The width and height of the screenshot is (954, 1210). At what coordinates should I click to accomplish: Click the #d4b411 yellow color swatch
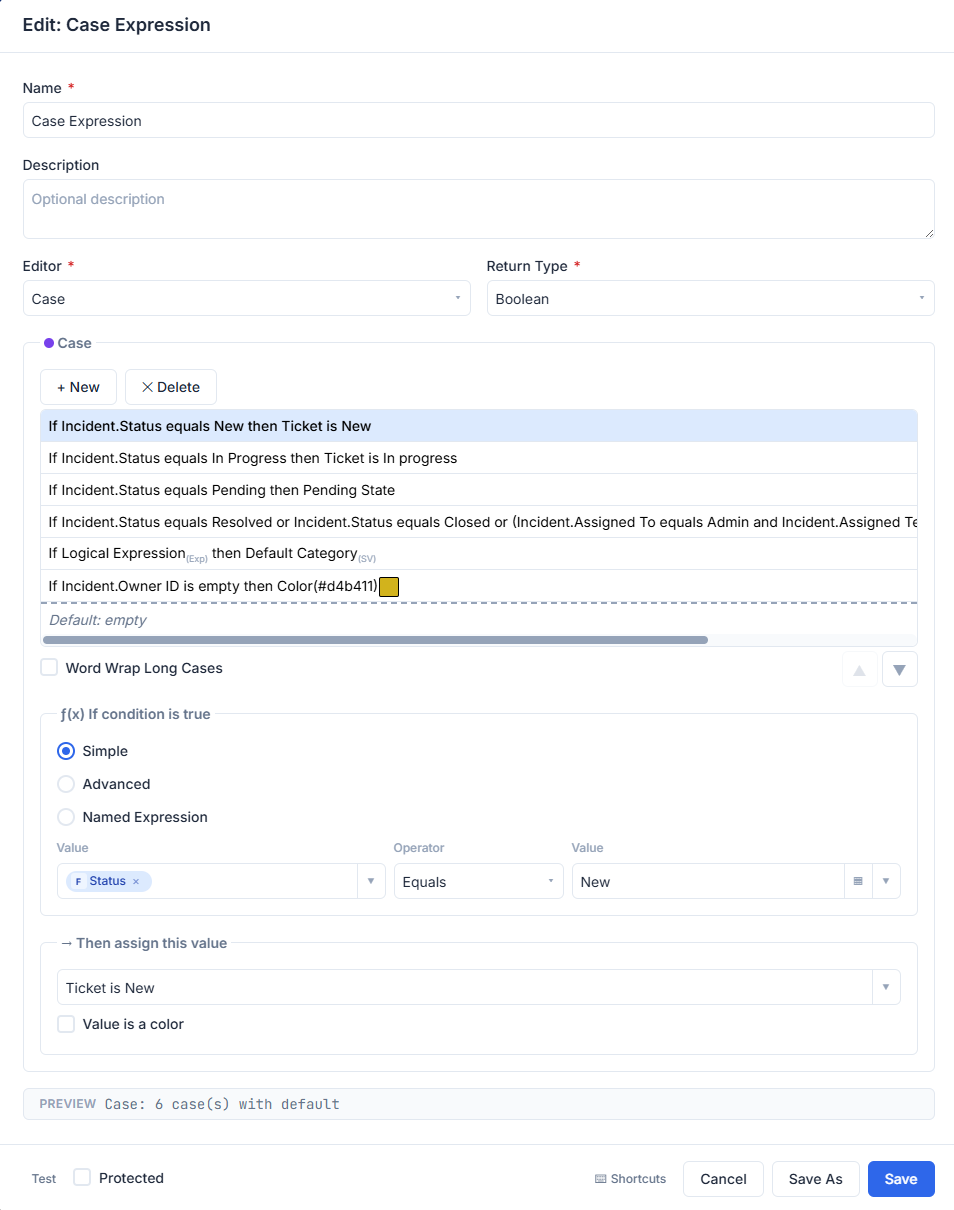point(389,587)
